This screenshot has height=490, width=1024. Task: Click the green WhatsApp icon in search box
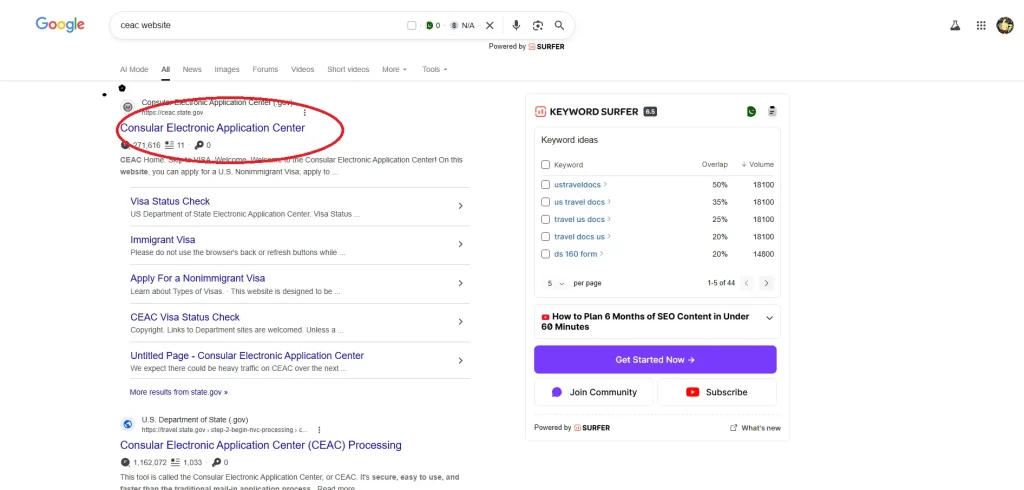point(429,25)
